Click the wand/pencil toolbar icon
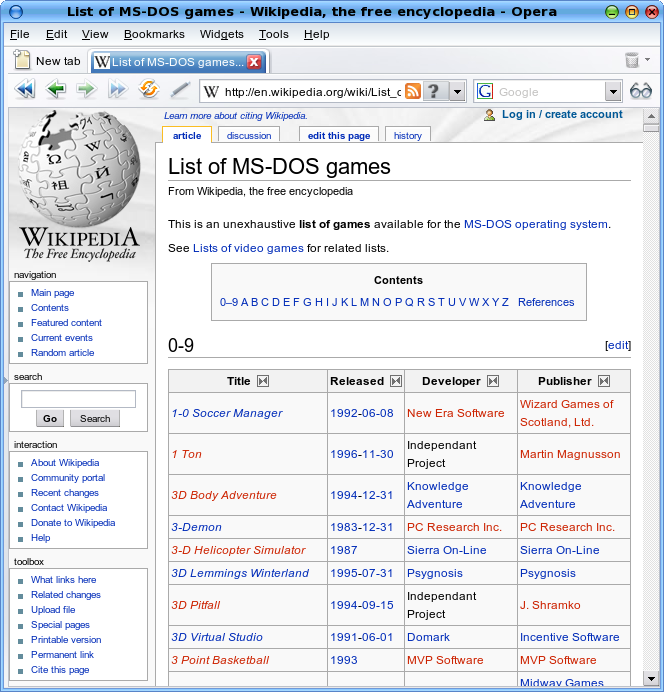 (x=180, y=90)
